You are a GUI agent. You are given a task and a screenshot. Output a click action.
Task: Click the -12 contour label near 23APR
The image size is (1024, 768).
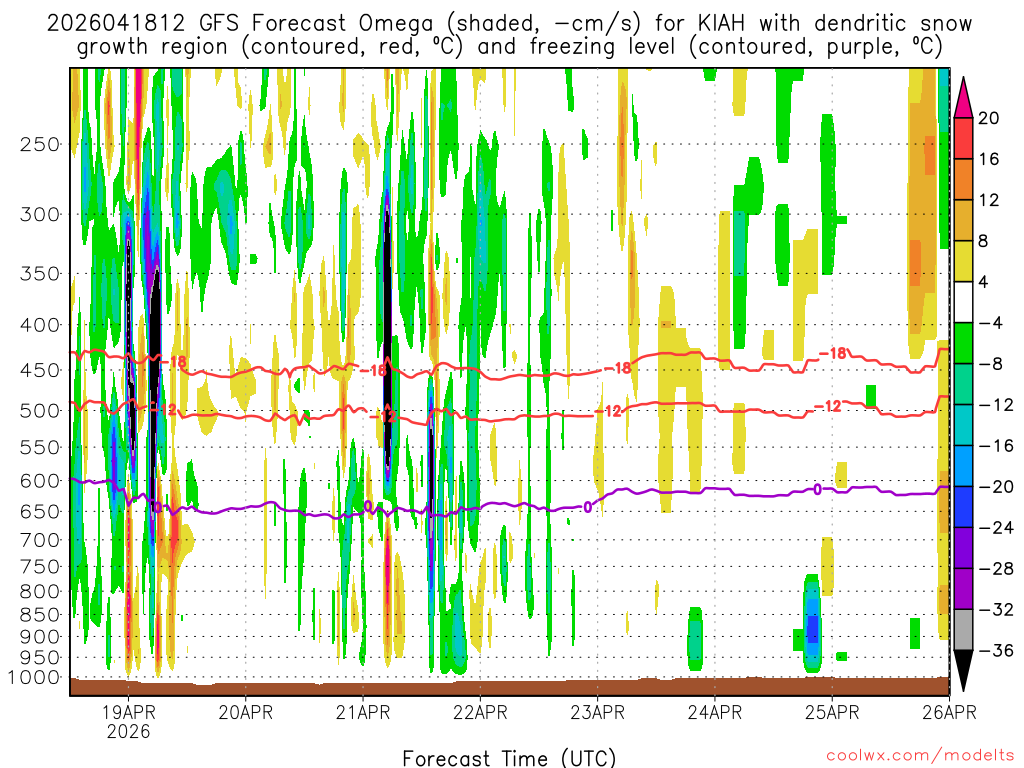click(609, 411)
